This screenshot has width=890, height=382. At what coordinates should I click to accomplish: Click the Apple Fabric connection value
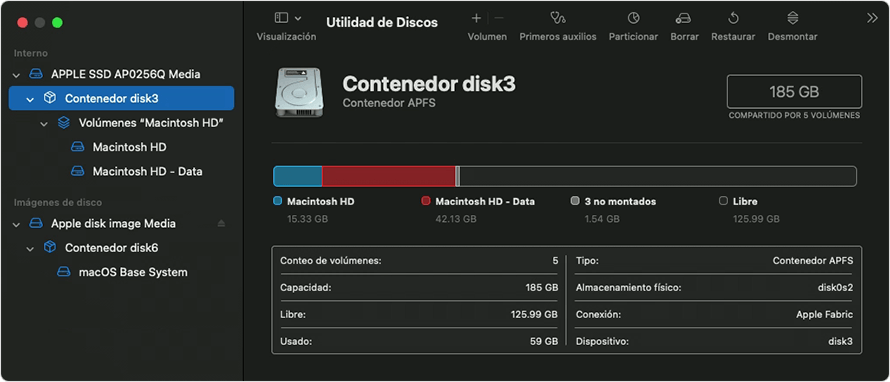coord(824,314)
